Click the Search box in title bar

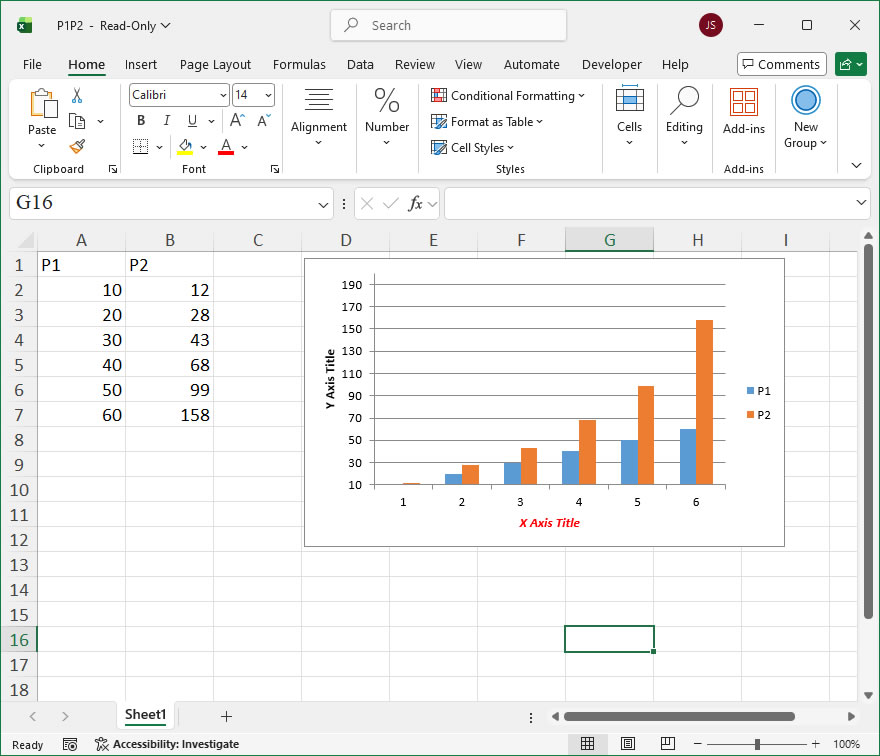[448, 25]
